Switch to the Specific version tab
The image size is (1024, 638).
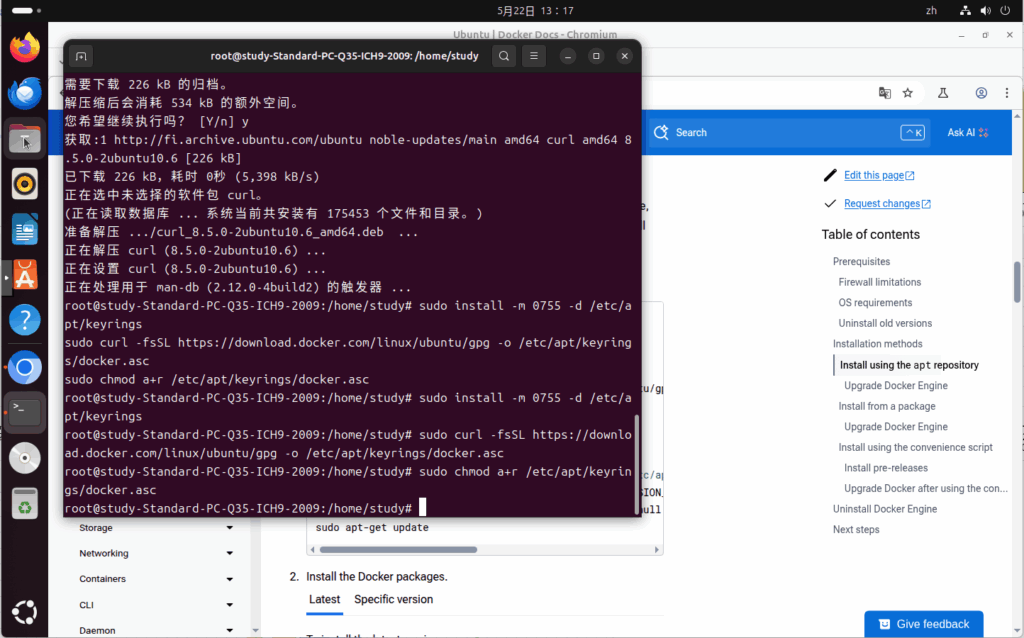tap(393, 599)
